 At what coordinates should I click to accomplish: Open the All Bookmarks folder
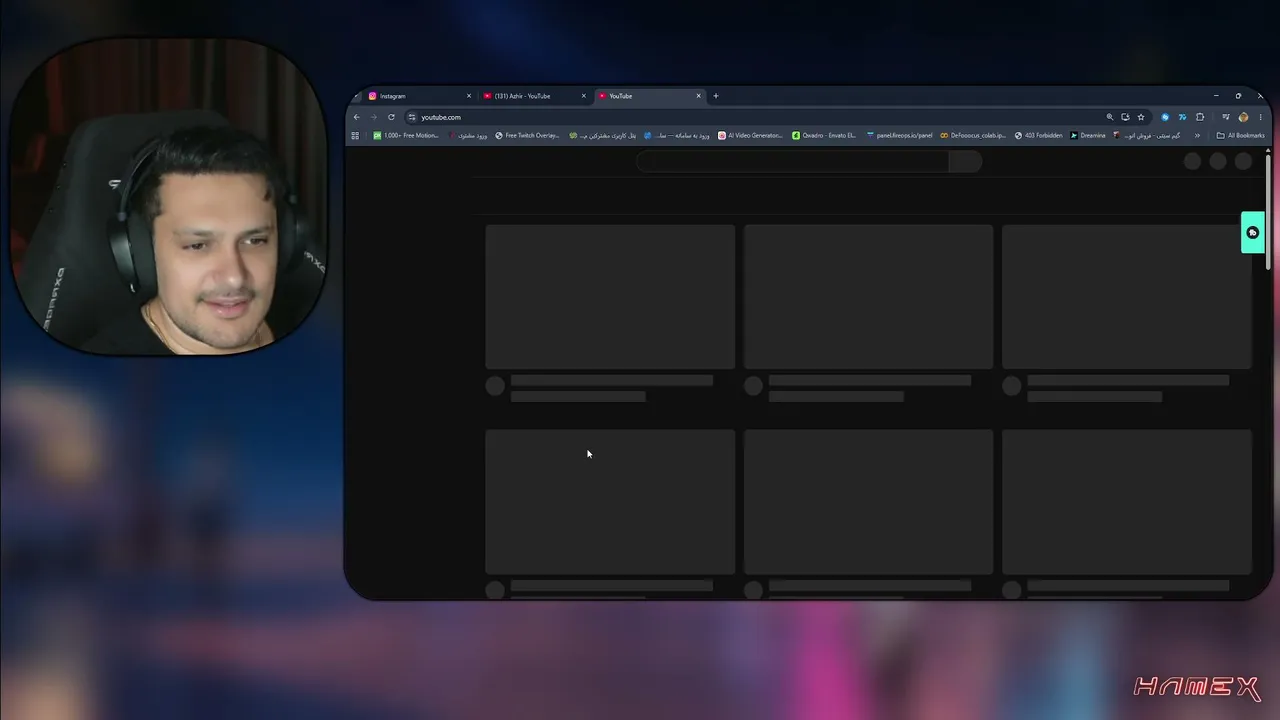click(1241, 136)
